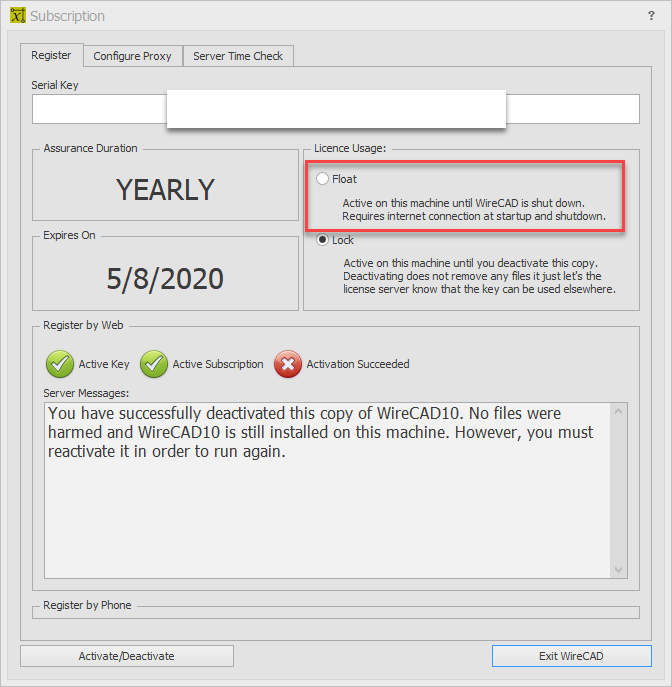Click the Active Key green checkmark icon
This screenshot has width=672, height=687.
(x=60, y=364)
